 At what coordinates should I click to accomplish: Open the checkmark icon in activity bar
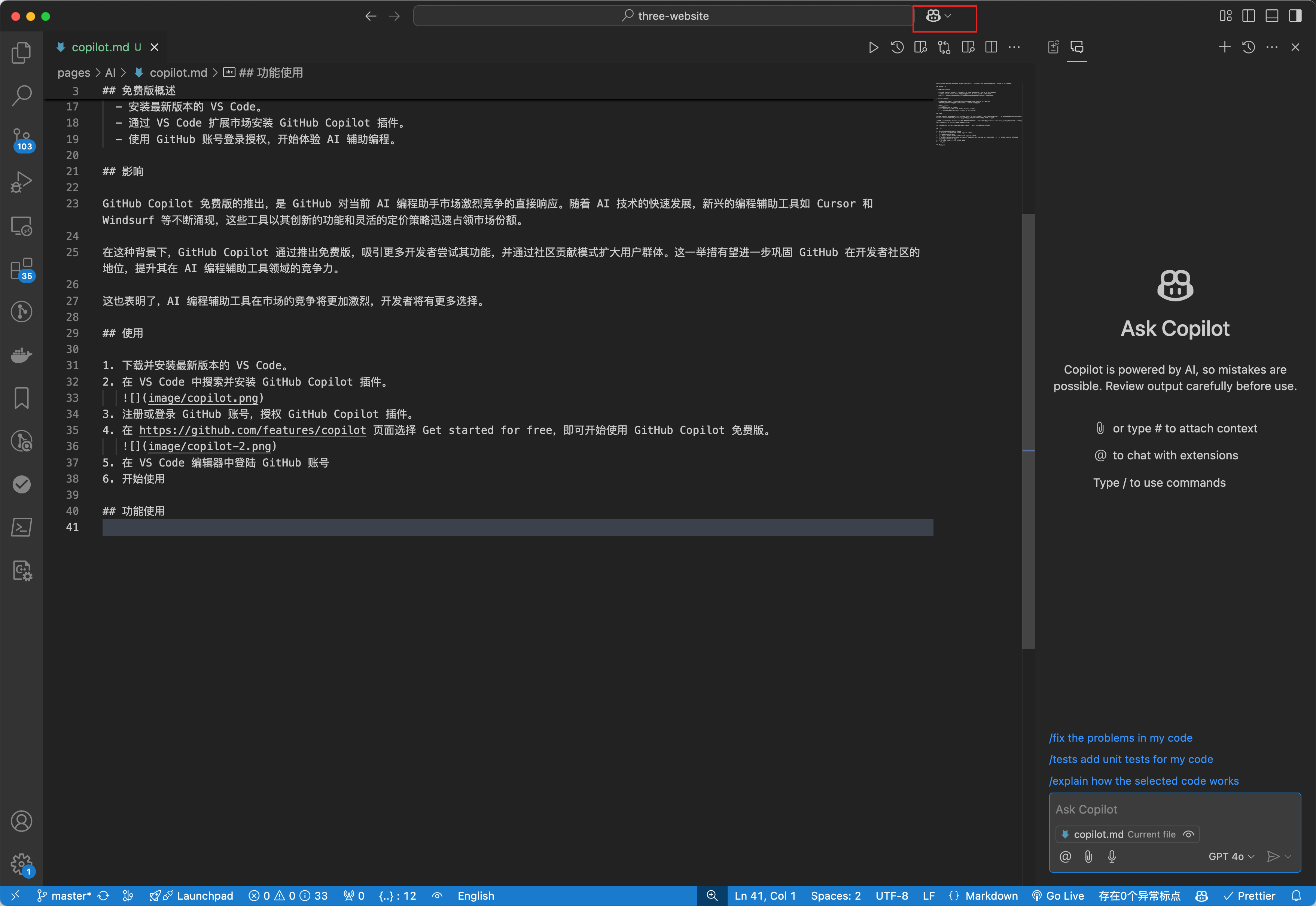click(22, 484)
